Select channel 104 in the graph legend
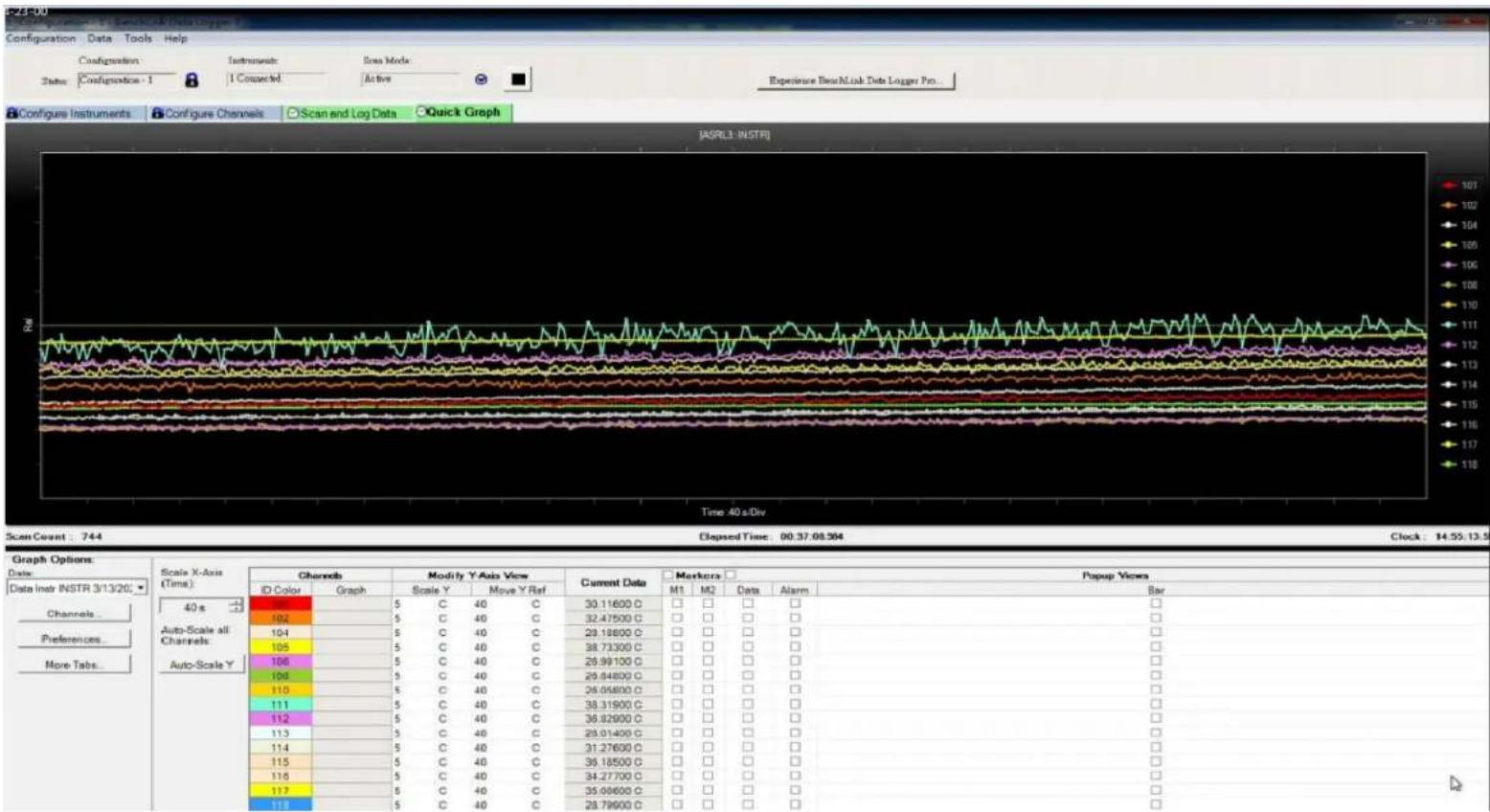The image size is (1490, 812). (x=1460, y=225)
